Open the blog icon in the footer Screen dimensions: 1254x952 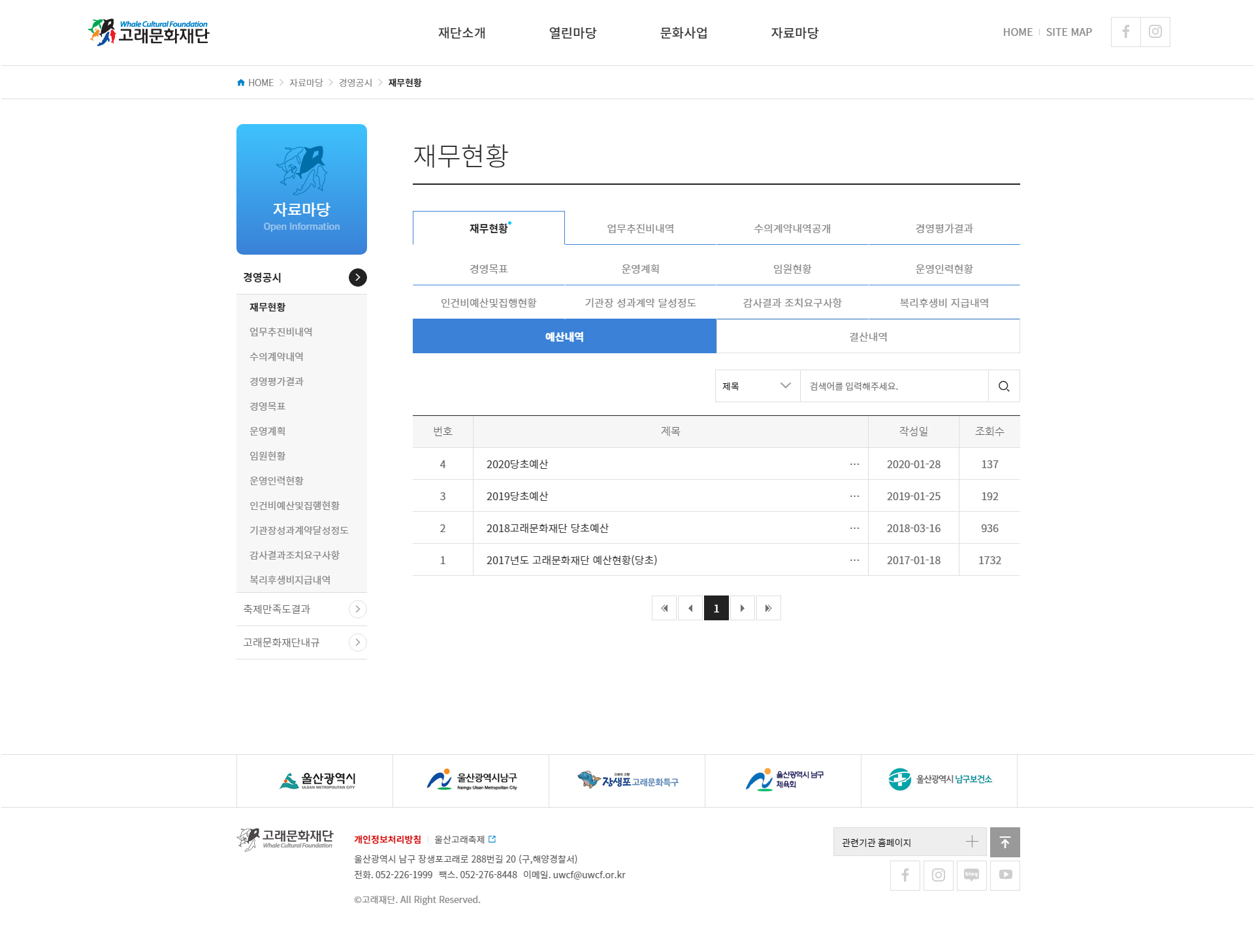pyautogui.click(x=971, y=875)
